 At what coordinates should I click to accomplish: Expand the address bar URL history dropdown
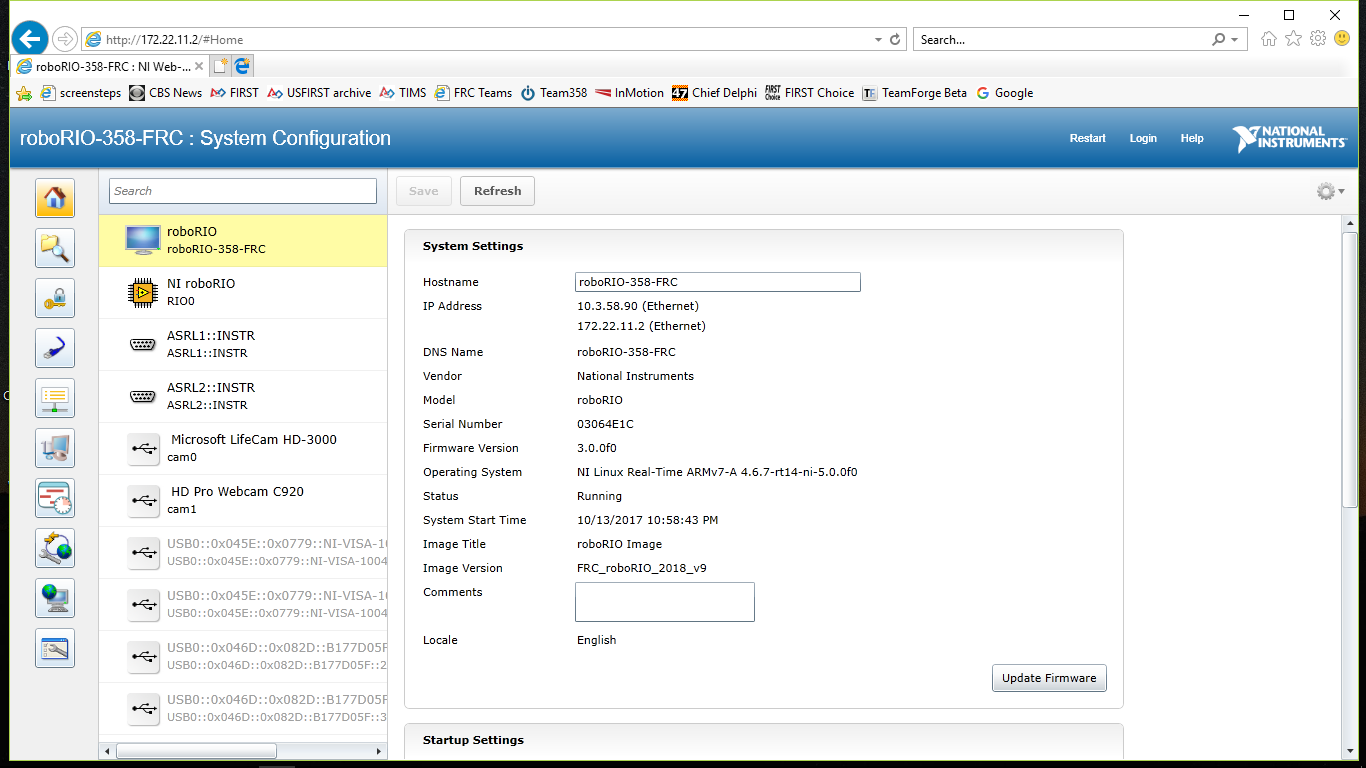click(x=878, y=40)
